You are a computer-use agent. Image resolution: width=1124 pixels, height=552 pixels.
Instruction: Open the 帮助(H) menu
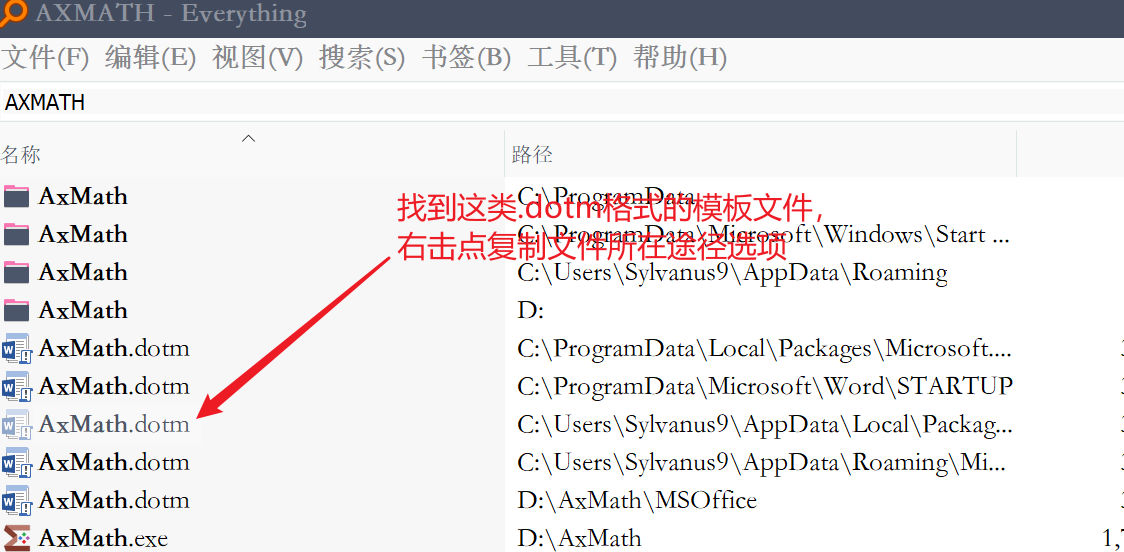680,58
